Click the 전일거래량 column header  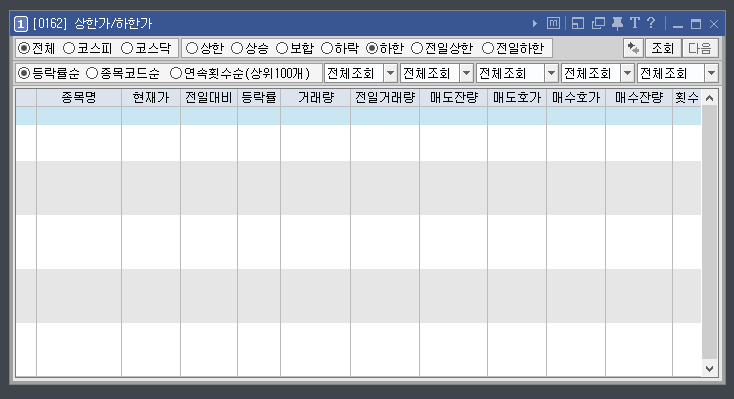385,97
